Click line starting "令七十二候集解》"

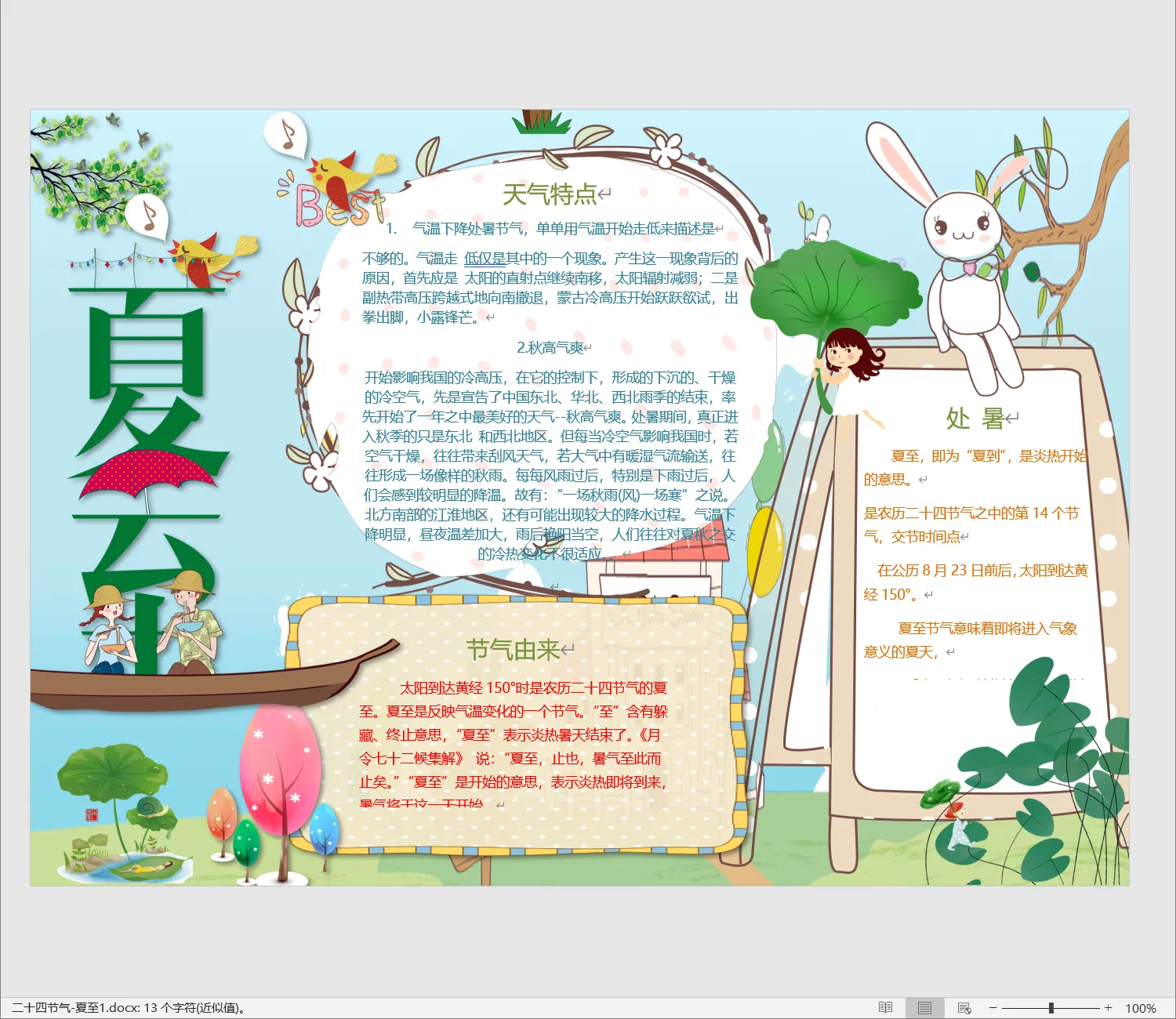tap(510, 759)
